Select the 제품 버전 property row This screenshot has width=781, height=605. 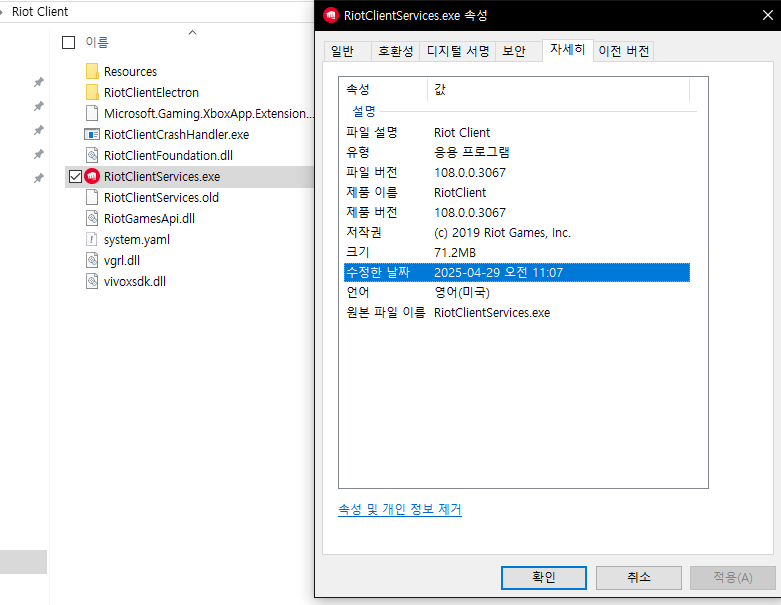517,213
